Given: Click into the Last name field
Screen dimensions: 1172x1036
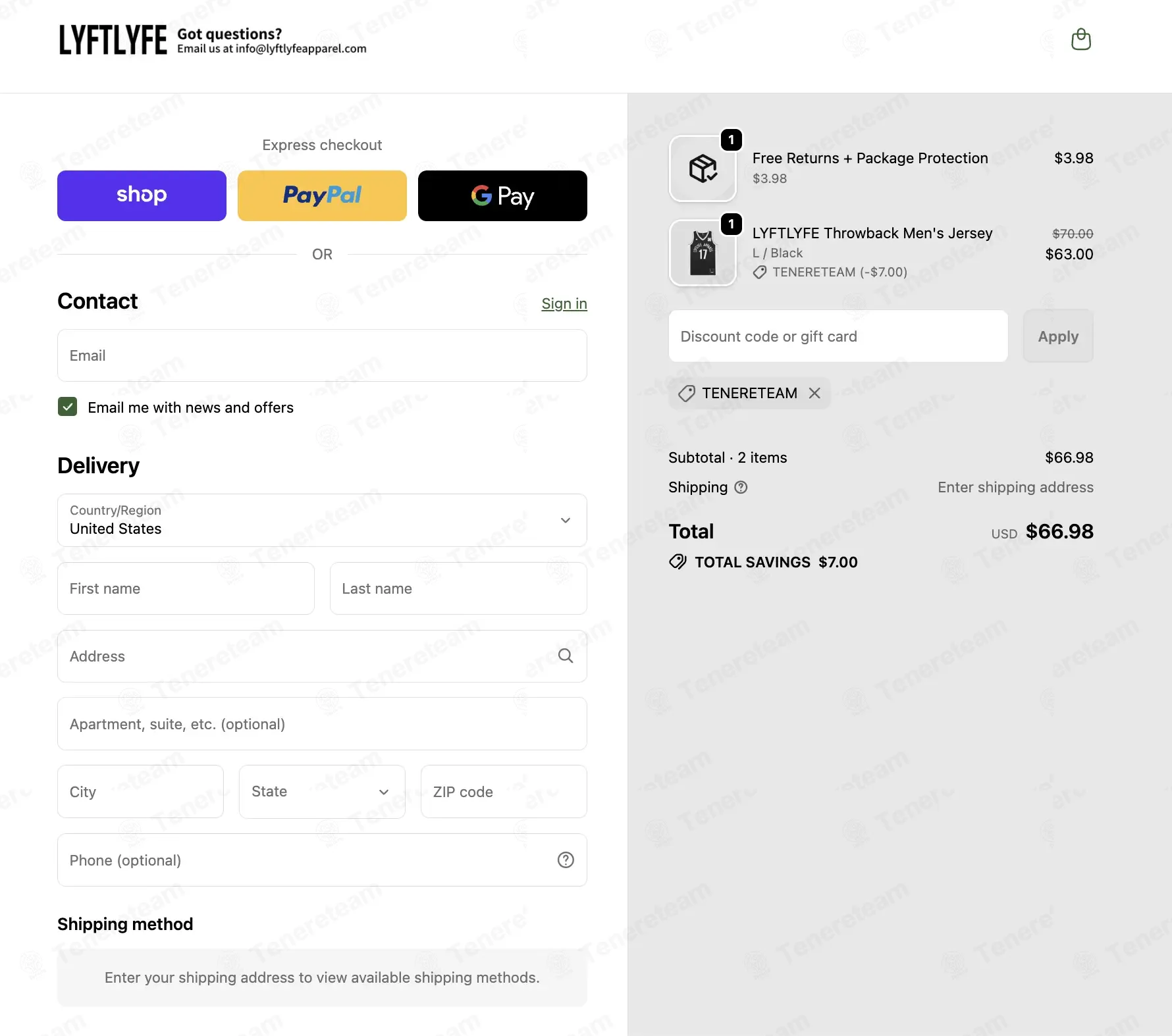Looking at the screenshot, I should (x=458, y=588).
